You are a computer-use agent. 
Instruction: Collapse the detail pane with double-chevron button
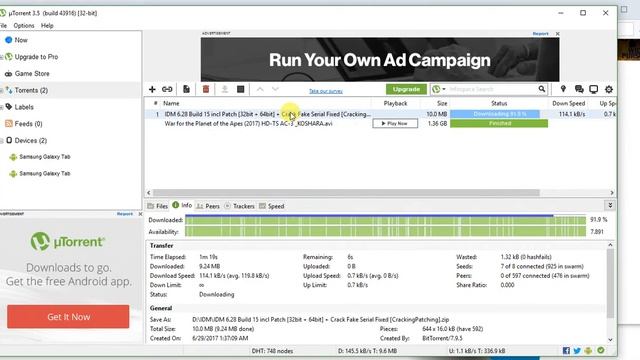tap(610, 205)
